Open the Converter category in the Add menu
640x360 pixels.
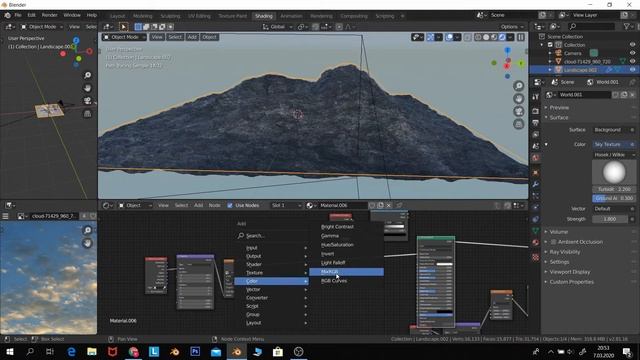coord(271,298)
